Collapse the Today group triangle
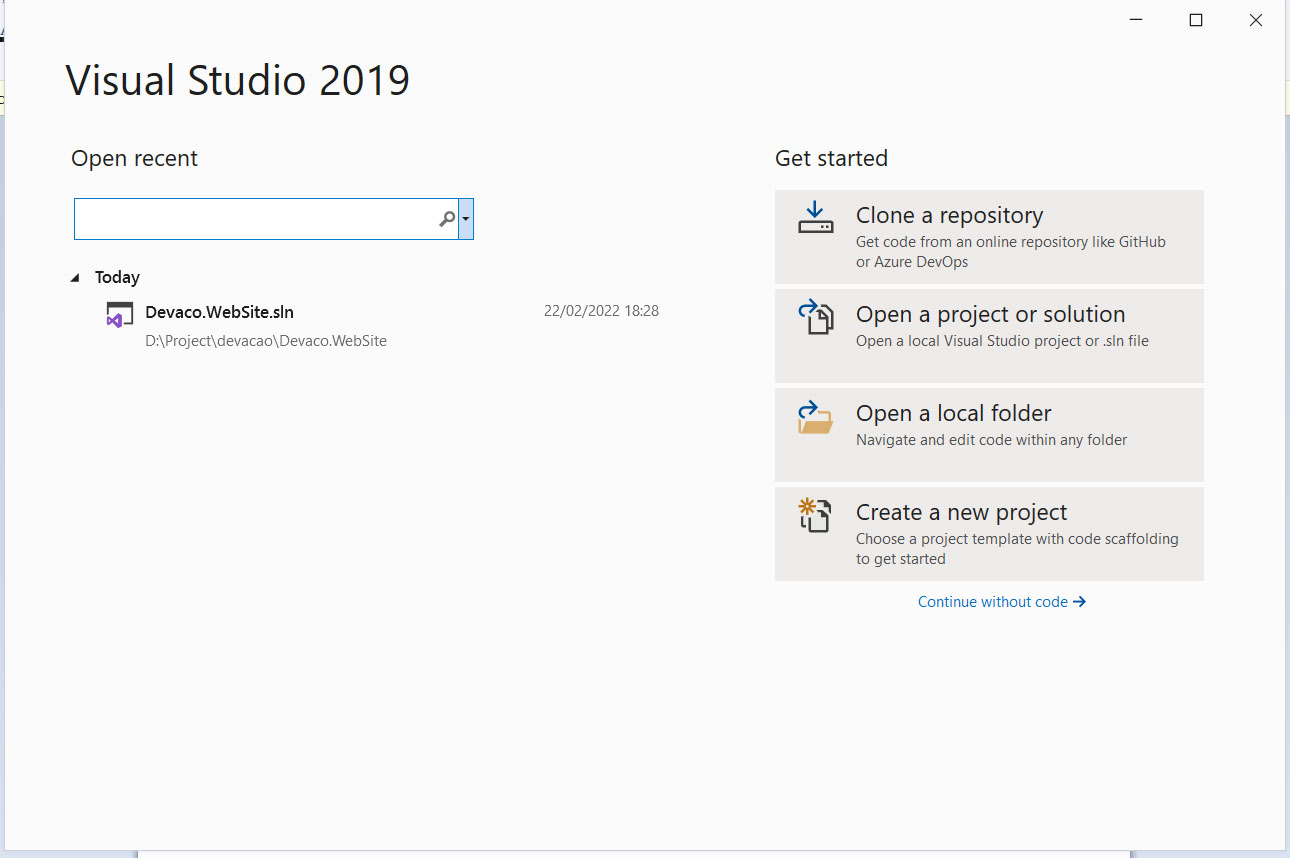The image size is (1290, 858). [x=76, y=278]
